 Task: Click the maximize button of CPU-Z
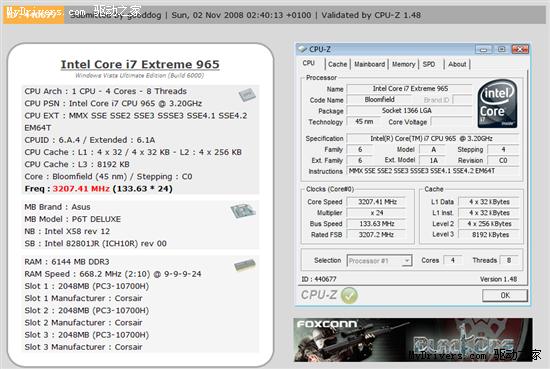coord(502,49)
